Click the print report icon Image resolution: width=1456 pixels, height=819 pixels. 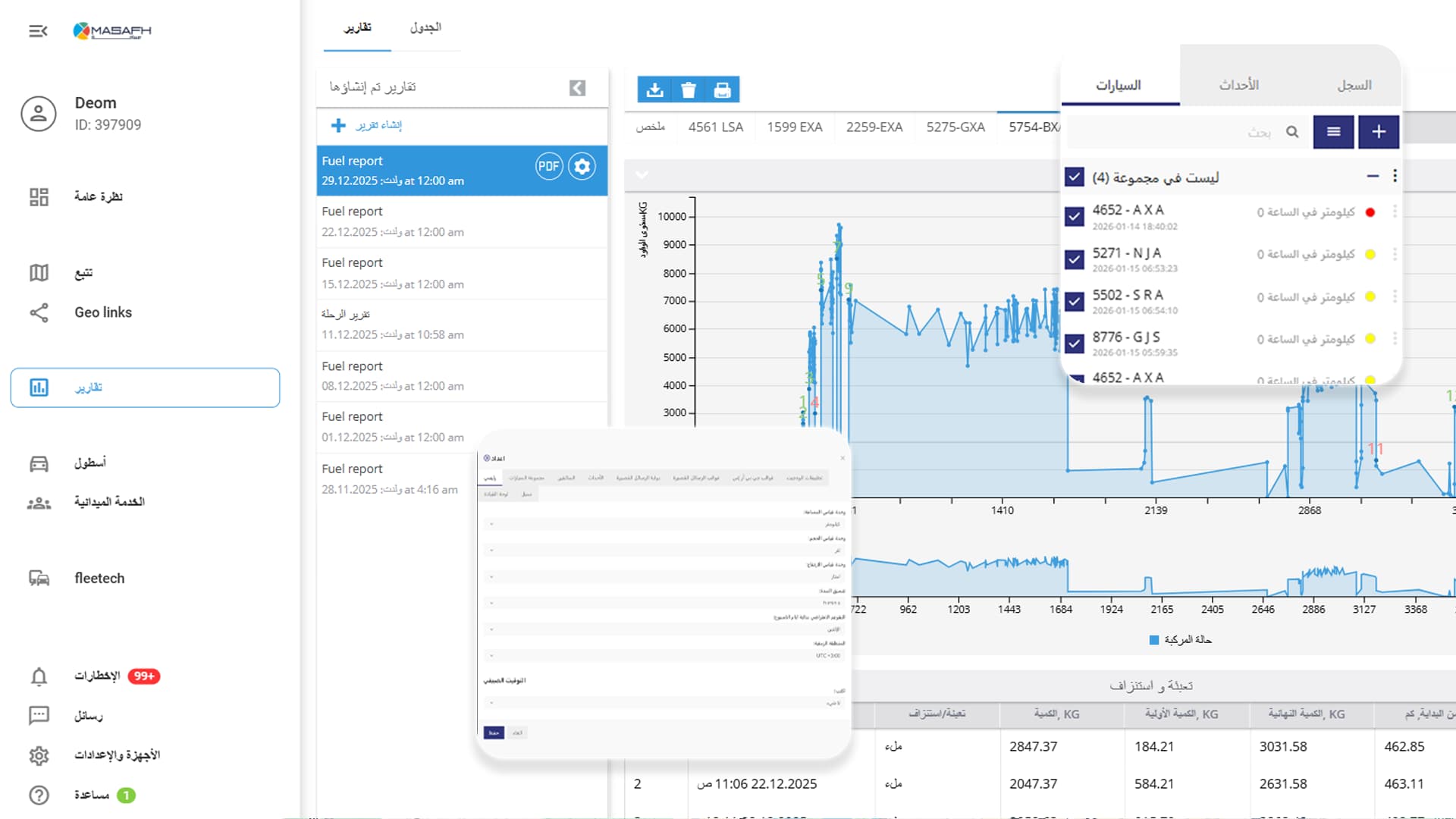[x=722, y=90]
